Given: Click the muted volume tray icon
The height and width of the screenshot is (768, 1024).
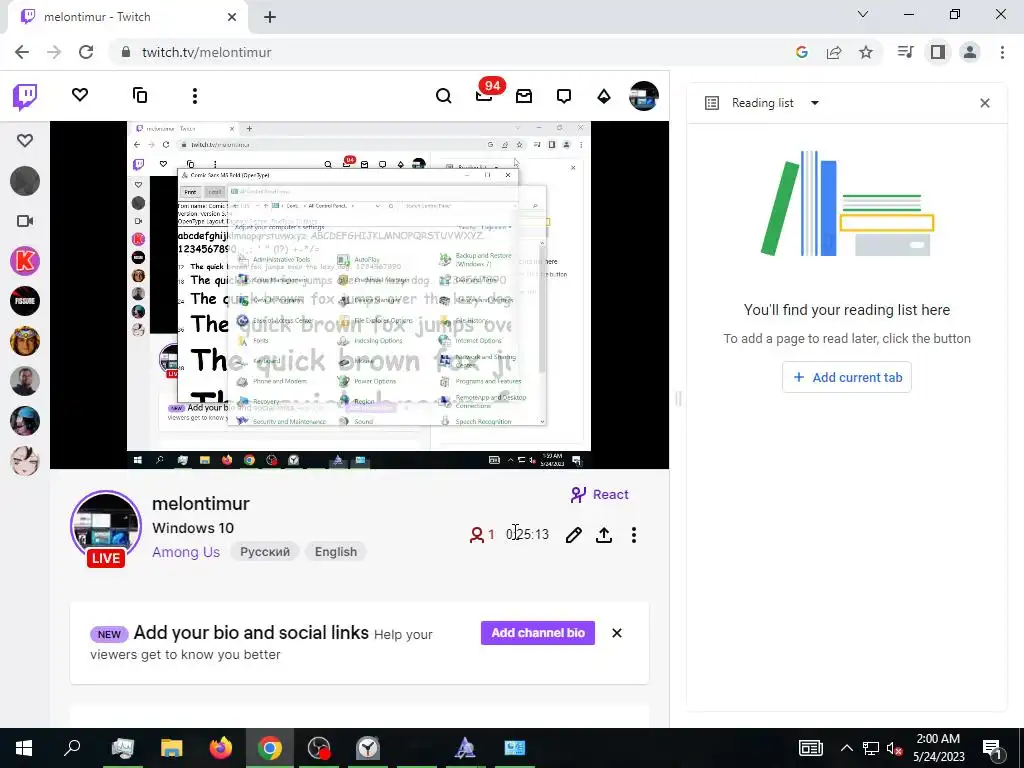Looking at the screenshot, I should pos(895,748).
